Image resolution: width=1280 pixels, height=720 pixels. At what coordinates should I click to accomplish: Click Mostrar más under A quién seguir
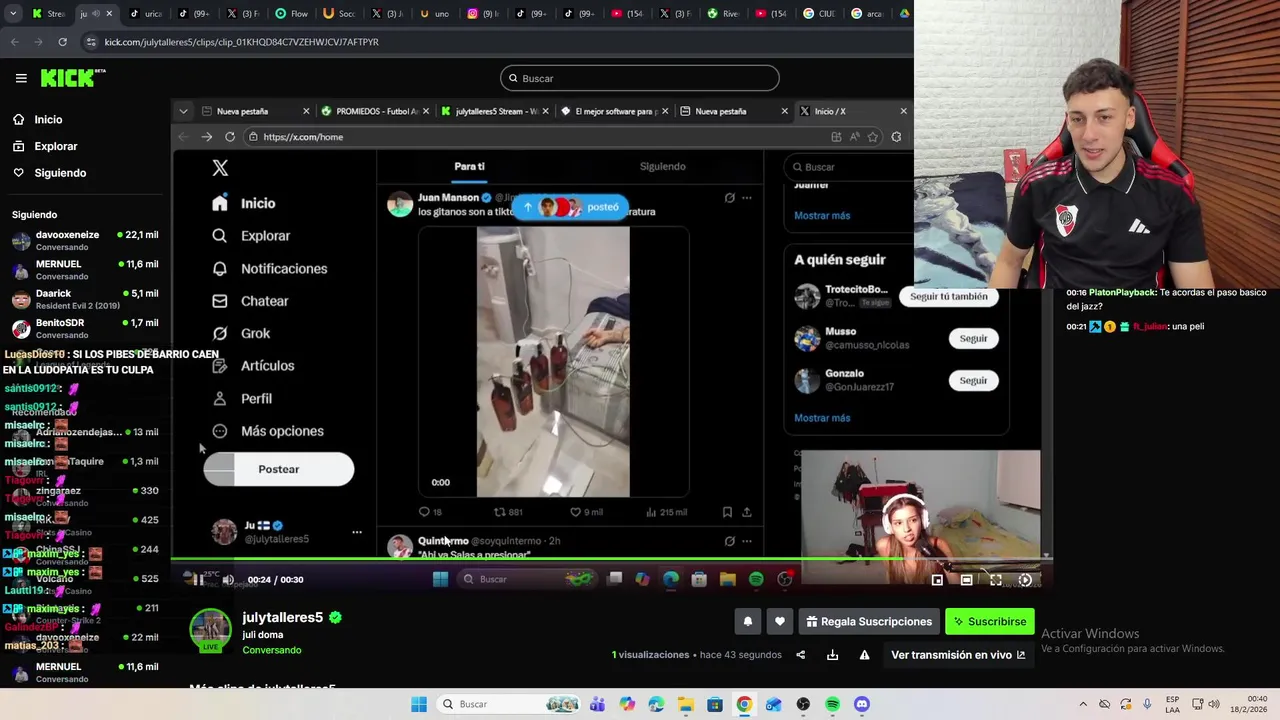822,418
